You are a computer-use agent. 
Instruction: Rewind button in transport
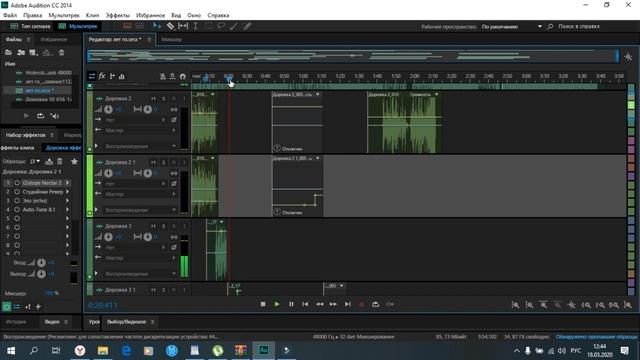[319, 304]
